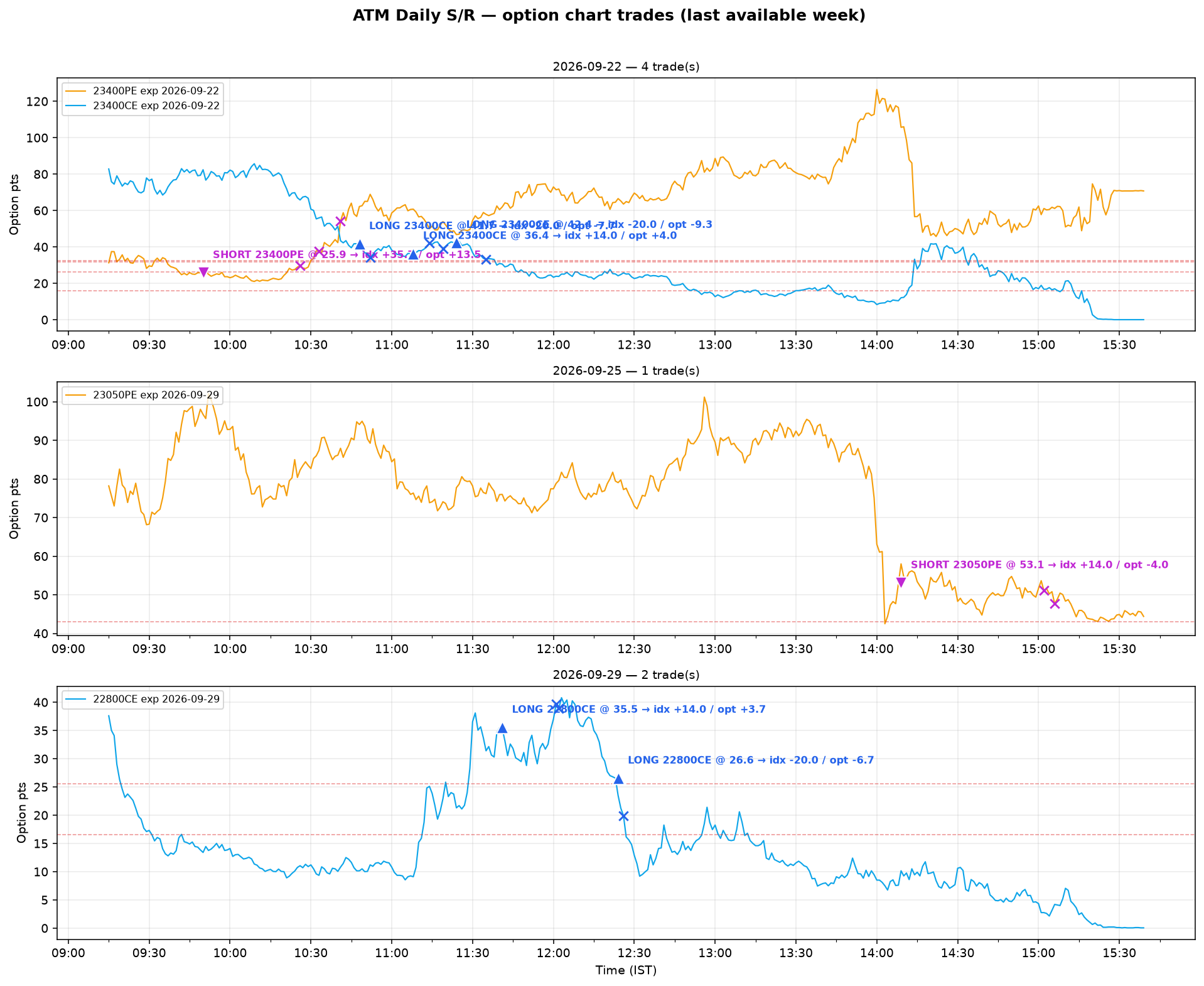The width and height of the screenshot is (1204, 986).
Task: Click the blue X exit marker below the 26.6 entry
Action: [x=623, y=816]
